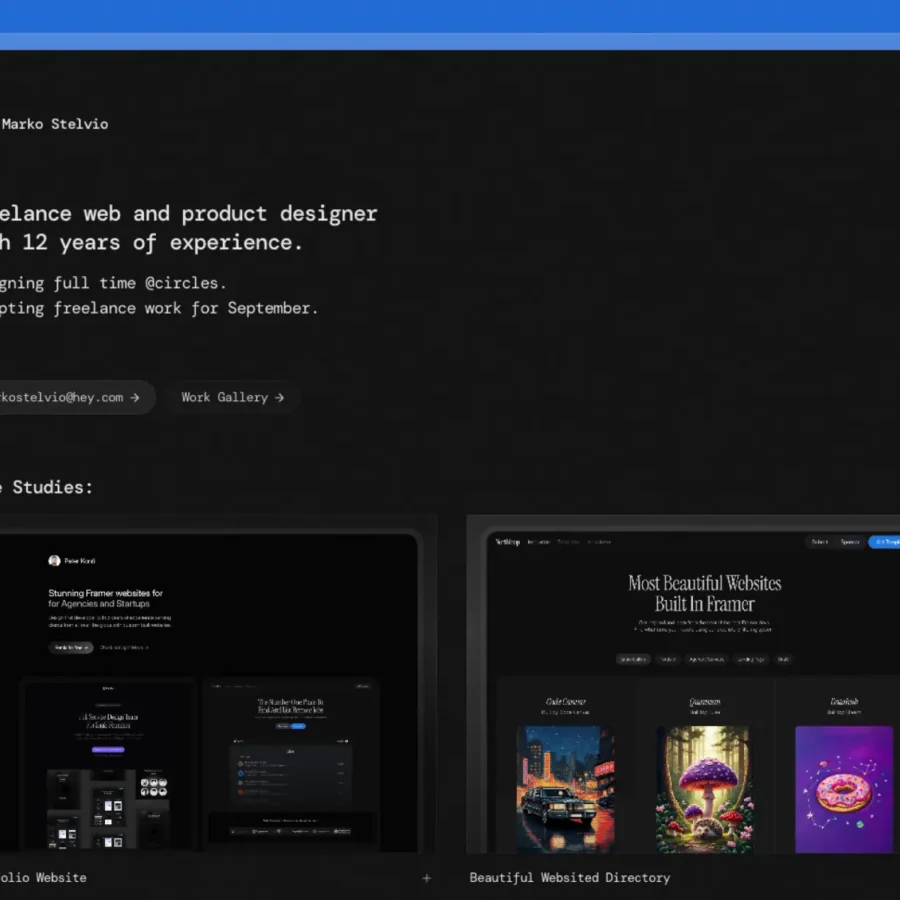The image size is (900, 900).
Task: Expand the Portfolio Website case study plus icon
Action: [x=427, y=878]
